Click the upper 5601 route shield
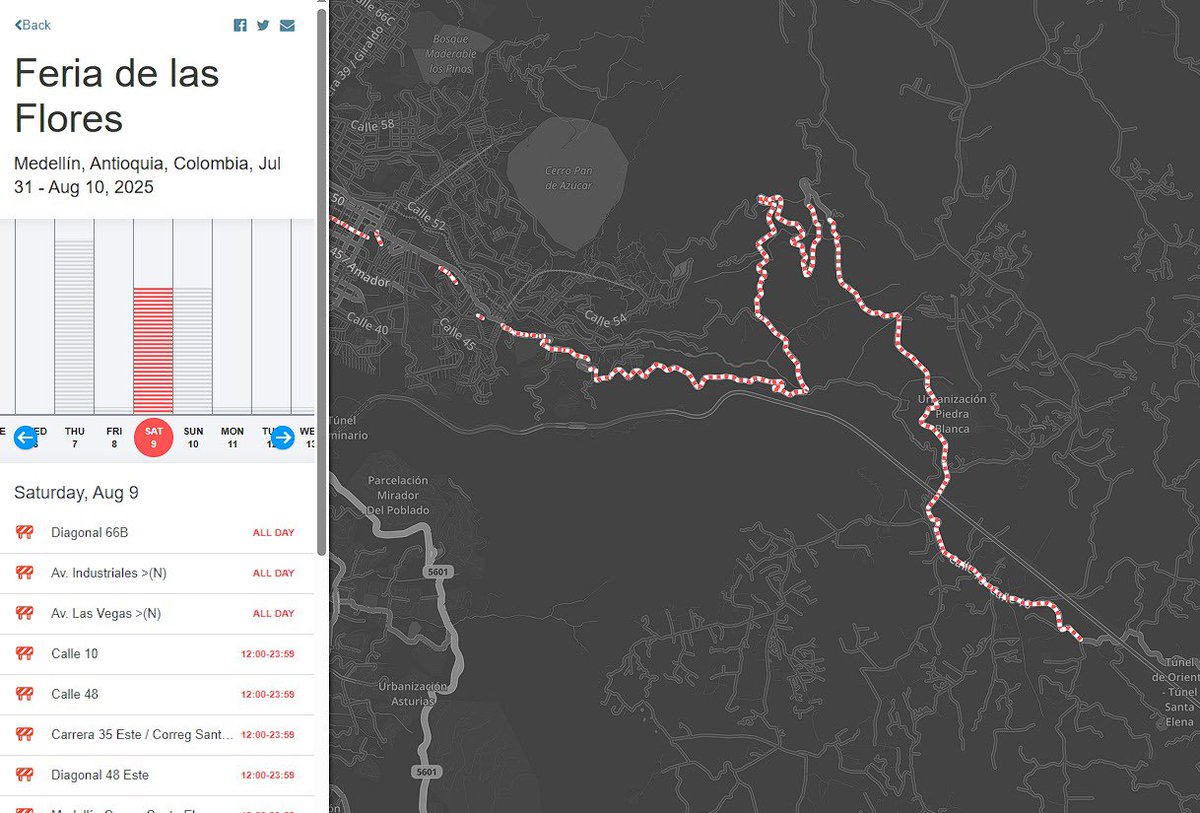Image resolution: width=1200 pixels, height=813 pixels. 437,572
